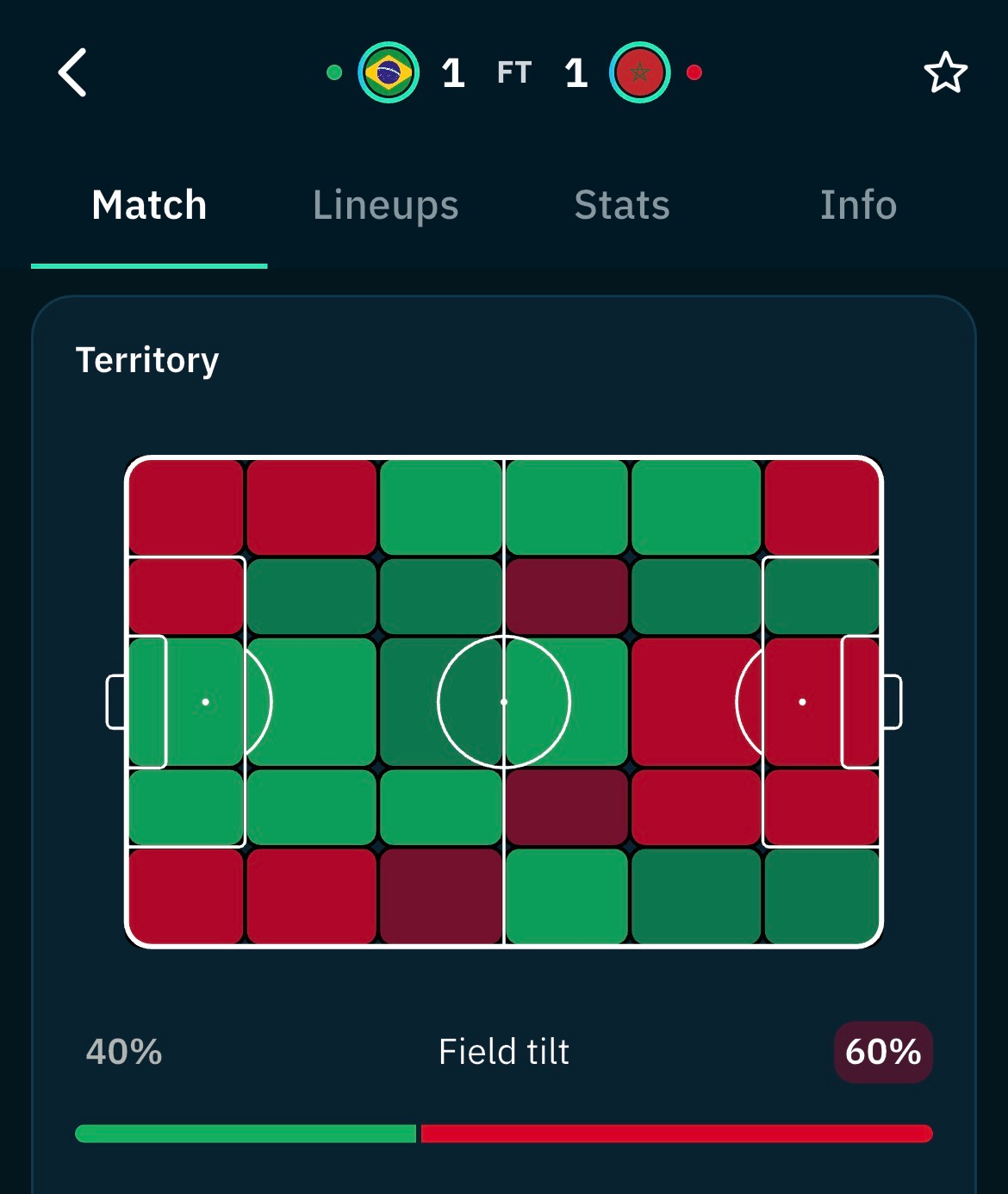Image resolution: width=1008 pixels, height=1194 pixels.
Task: Open the Stats tab
Action: (x=622, y=205)
